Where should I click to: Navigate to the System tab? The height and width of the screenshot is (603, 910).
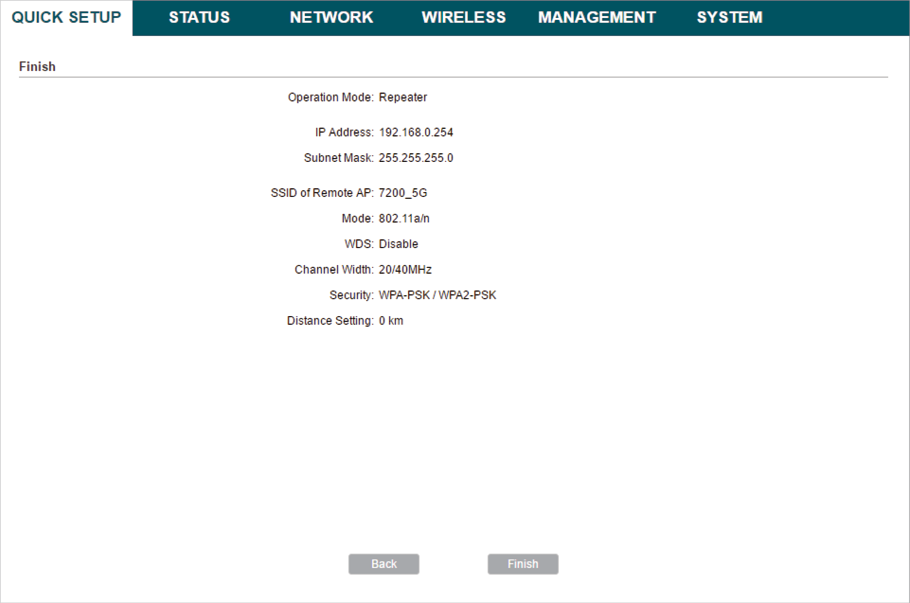pos(729,18)
